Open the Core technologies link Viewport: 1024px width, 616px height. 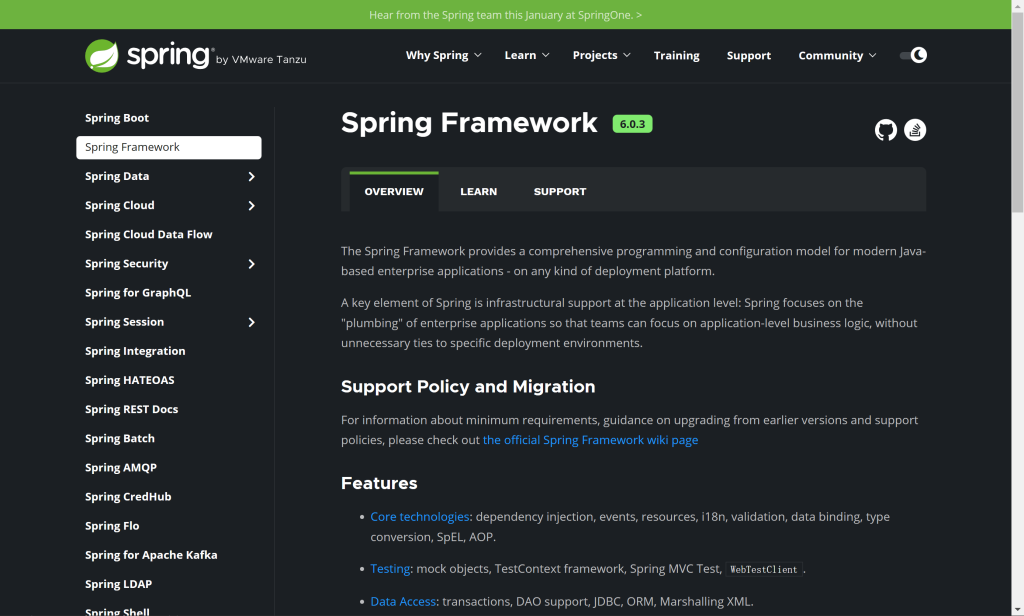[x=420, y=517]
